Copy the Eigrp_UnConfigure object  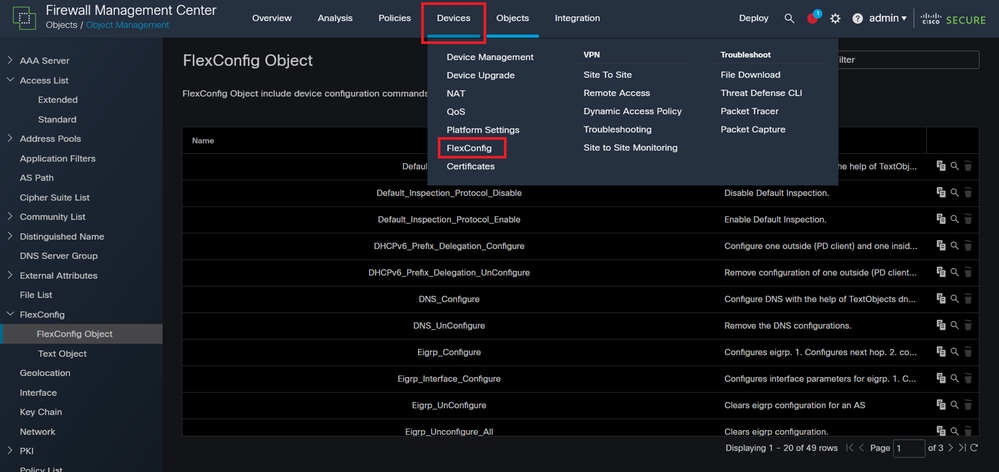pyautogui.click(x=940, y=404)
